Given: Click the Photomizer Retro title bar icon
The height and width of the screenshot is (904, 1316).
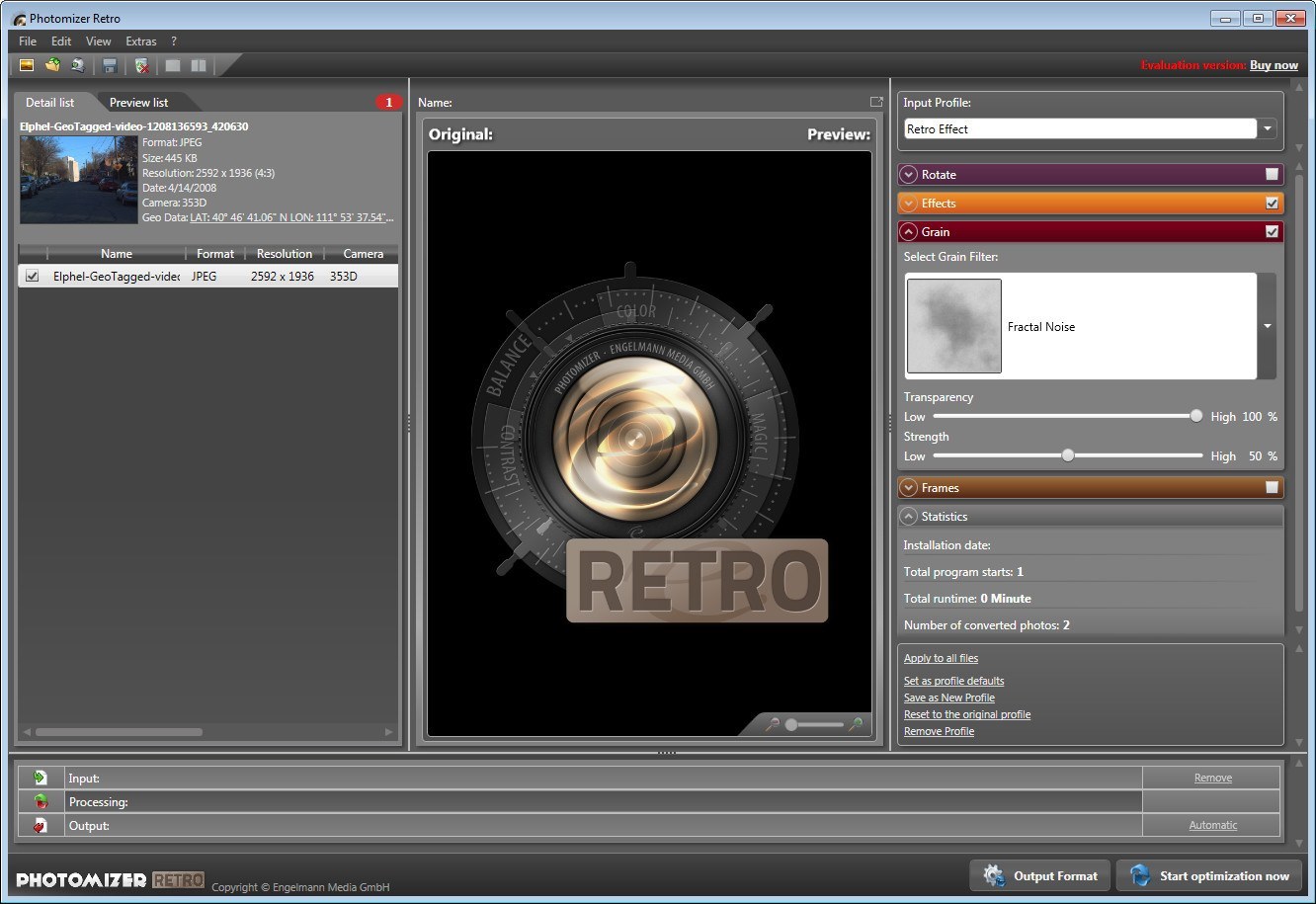Looking at the screenshot, I should click(19, 18).
